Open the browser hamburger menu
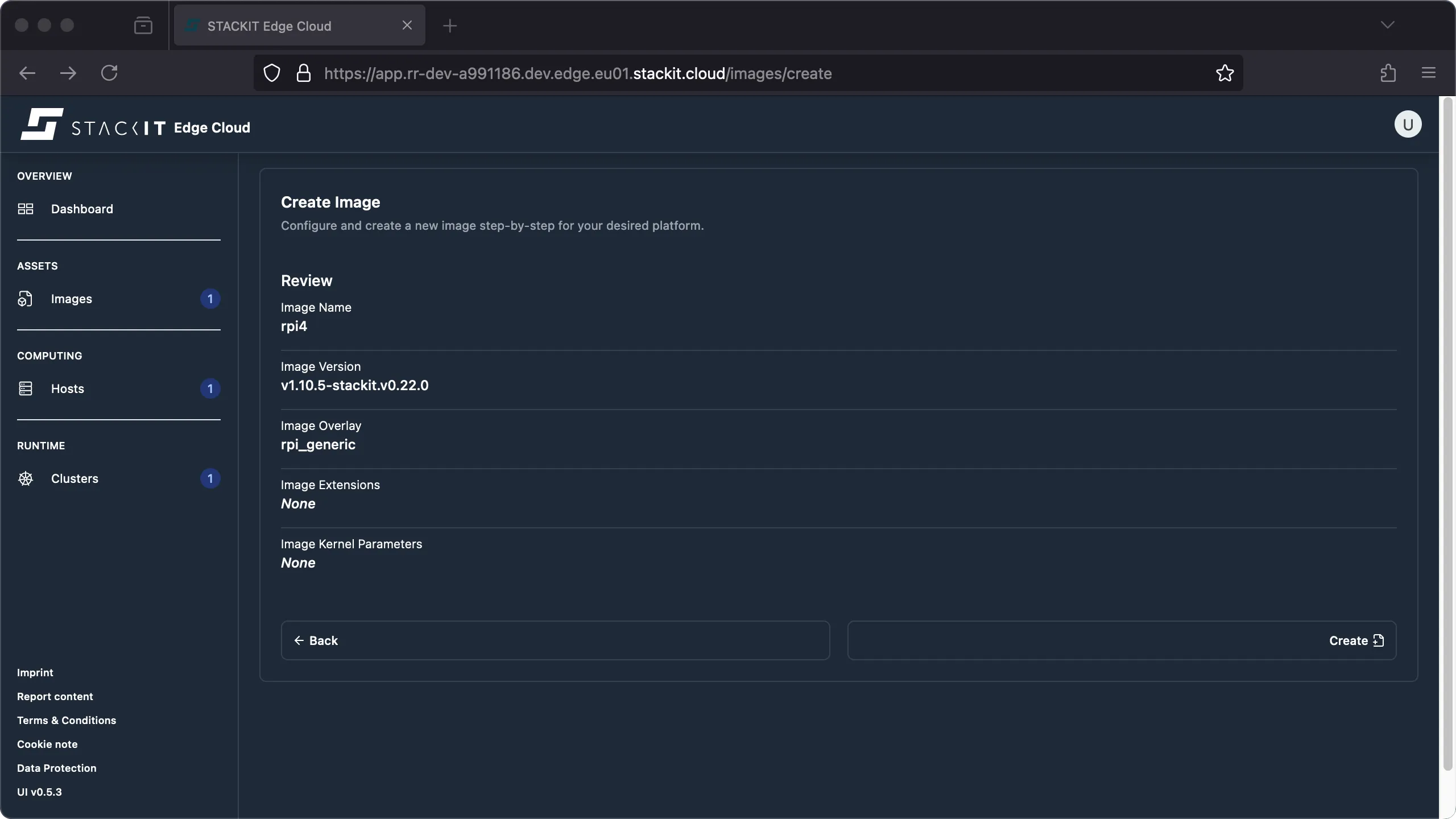Image resolution: width=1456 pixels, height=819 pixels. coord(1428,73)
